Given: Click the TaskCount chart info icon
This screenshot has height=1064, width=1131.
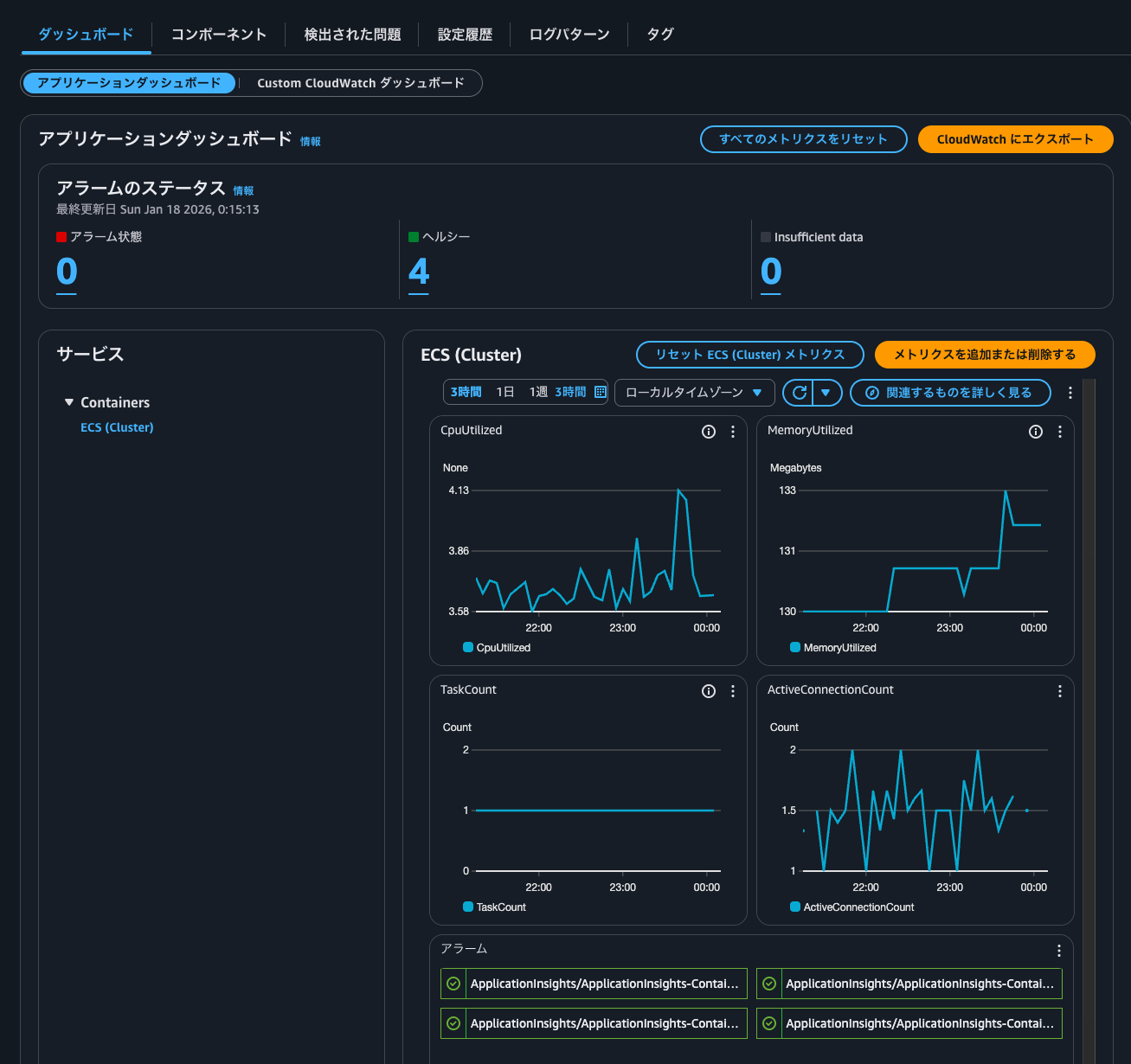Looking at the screenshot, I should [x=709, y=691].
